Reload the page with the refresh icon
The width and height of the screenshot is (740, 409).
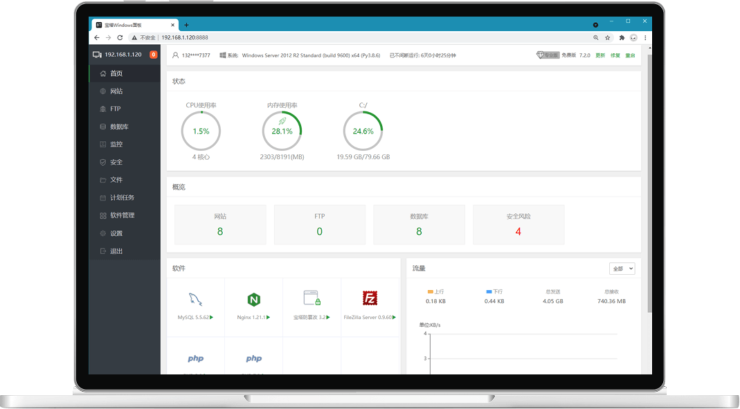[x=120, y=38]
